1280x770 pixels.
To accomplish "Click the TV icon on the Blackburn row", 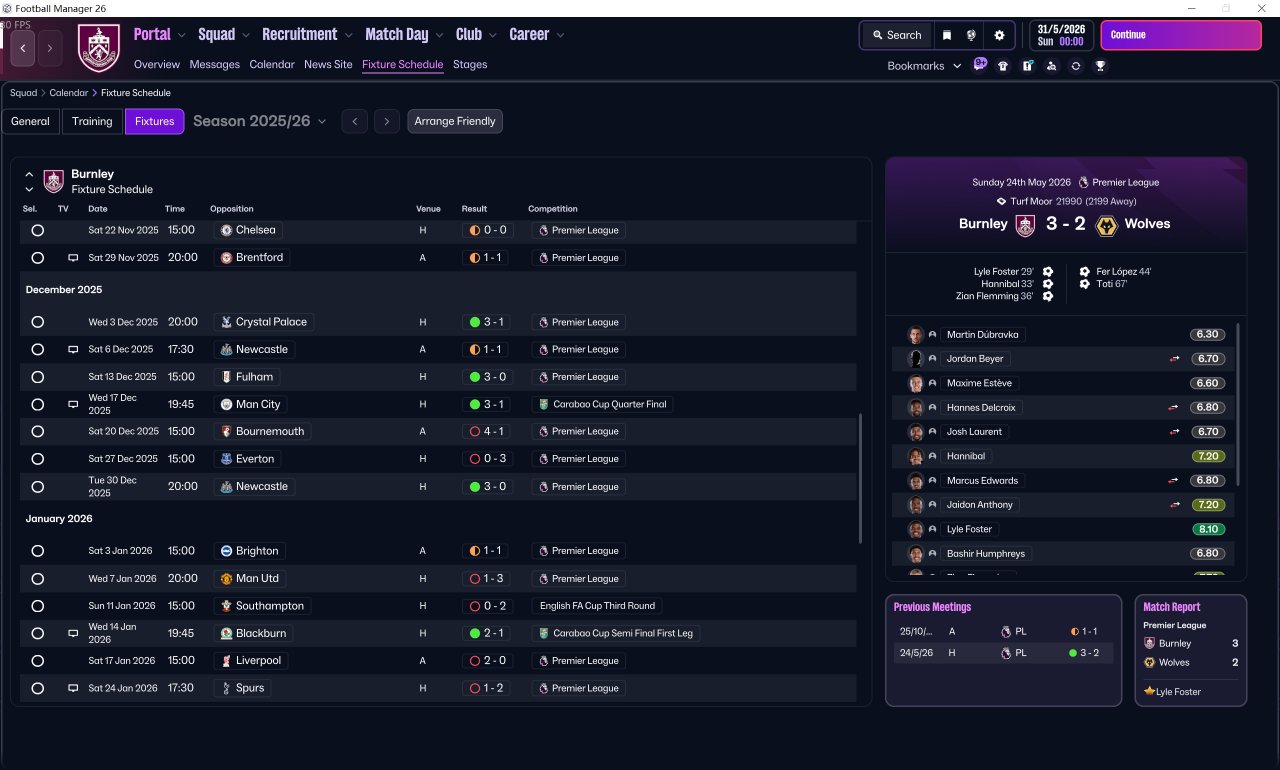I will click(73, 634).
